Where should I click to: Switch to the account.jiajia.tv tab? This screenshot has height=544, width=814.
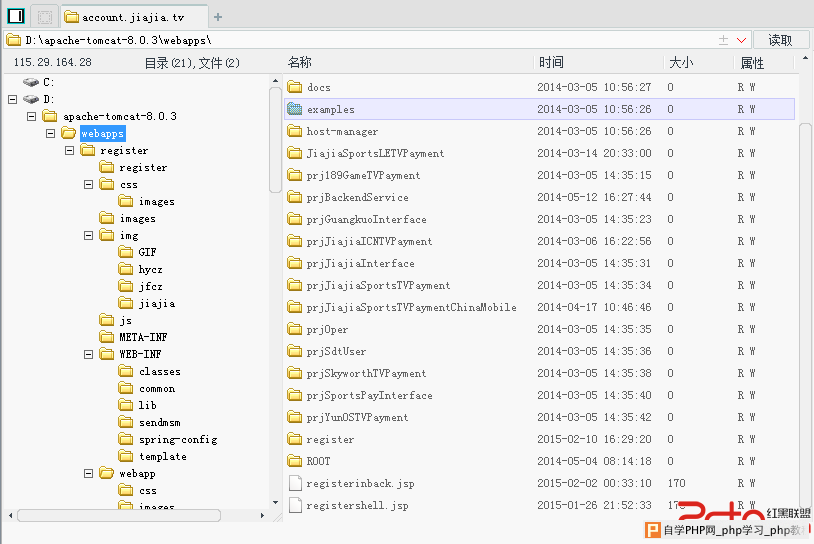pos(134,17)
